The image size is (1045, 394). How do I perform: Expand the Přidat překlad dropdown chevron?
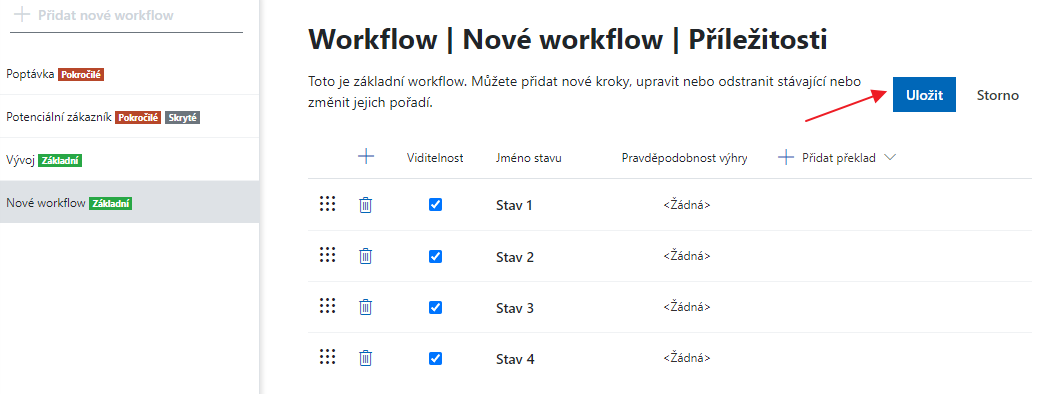click(x=889, y=158)
